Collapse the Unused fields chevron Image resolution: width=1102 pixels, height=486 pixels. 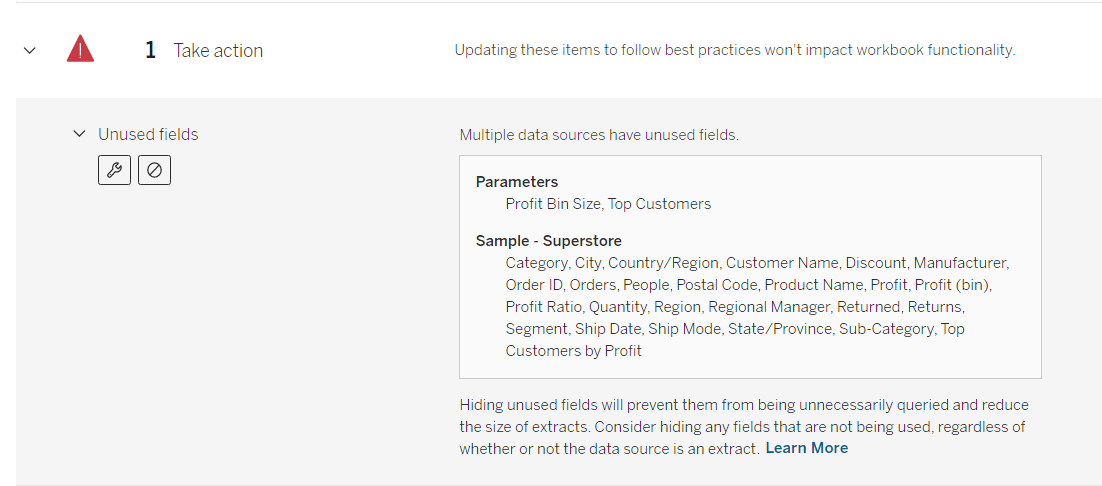click(80, 134)
